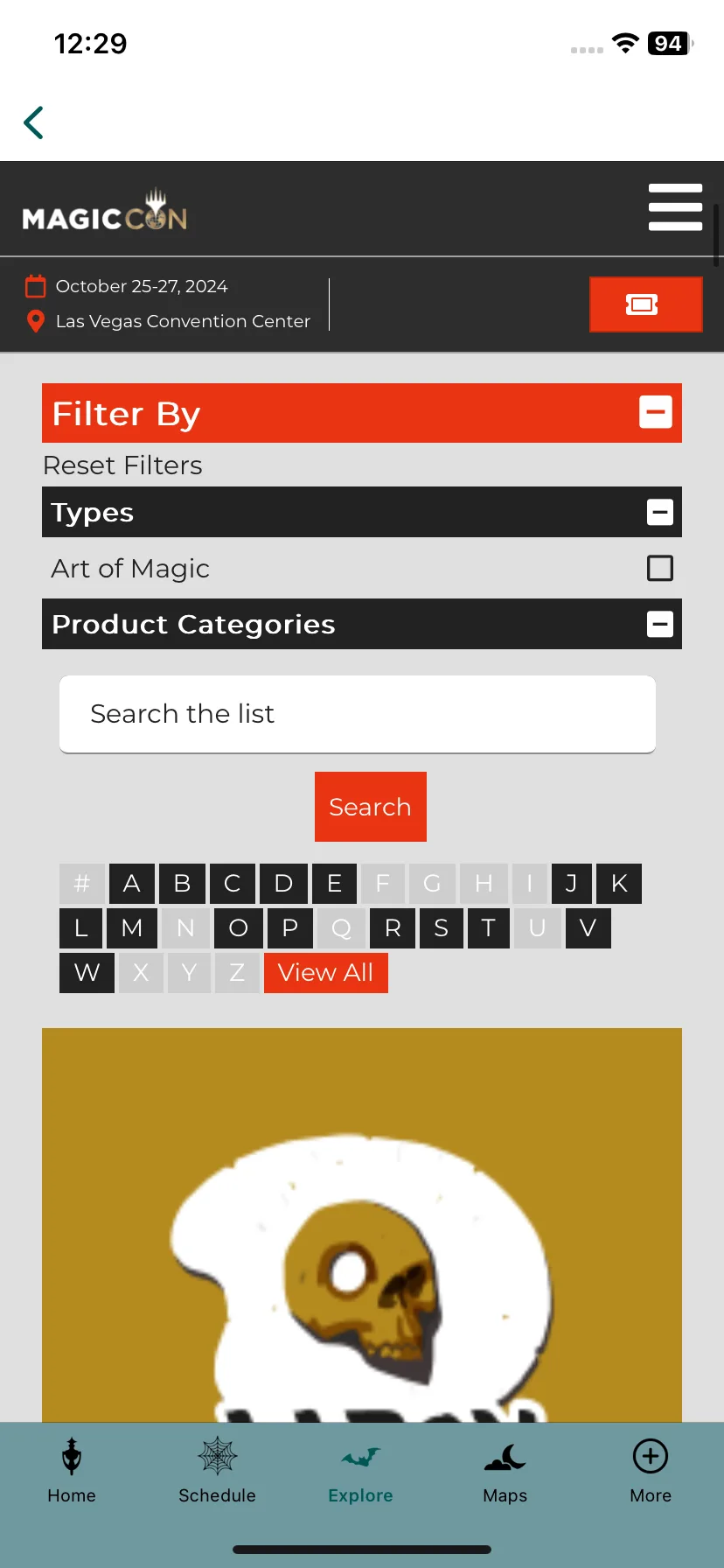Click the red Search button
Image resolution: width=724 pixels, height=1568 pixels.
[x=371, y=807]
